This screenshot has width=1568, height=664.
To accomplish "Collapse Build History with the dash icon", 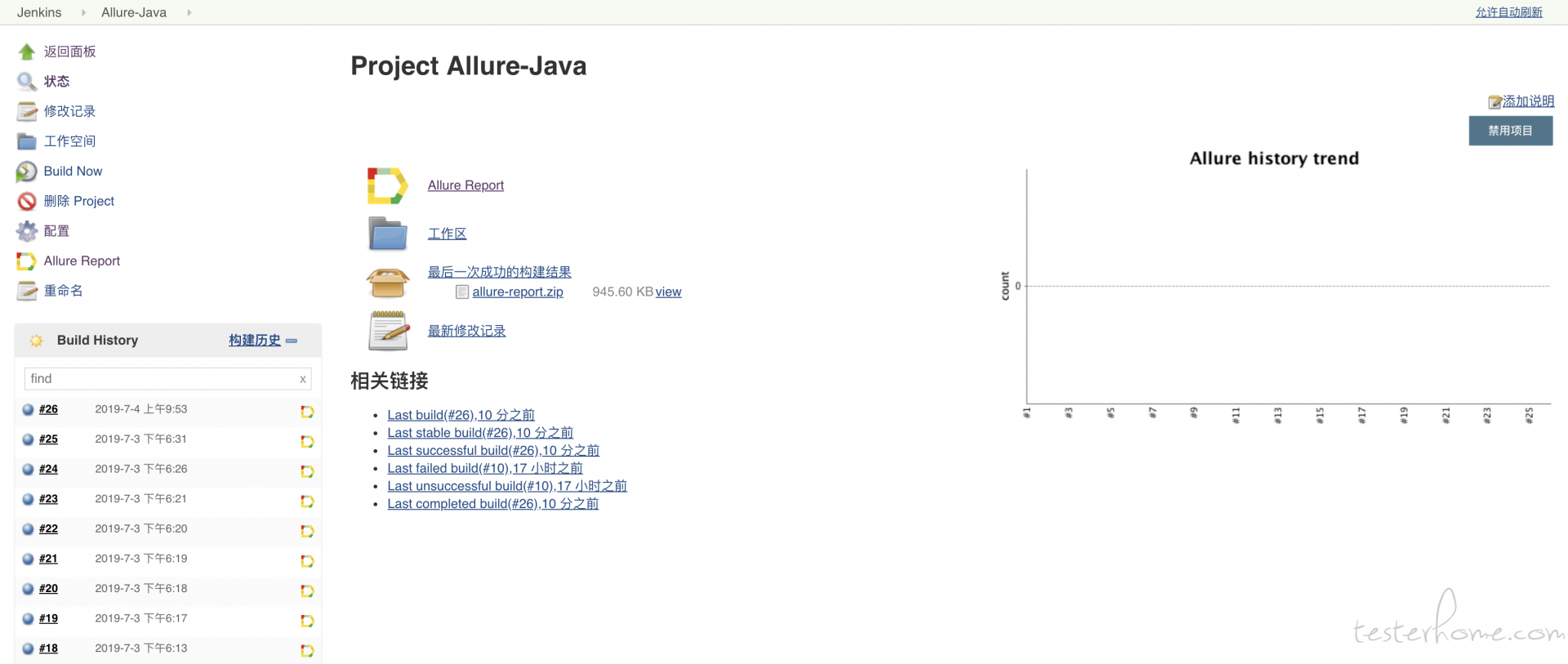I will (x=292, y=341).
